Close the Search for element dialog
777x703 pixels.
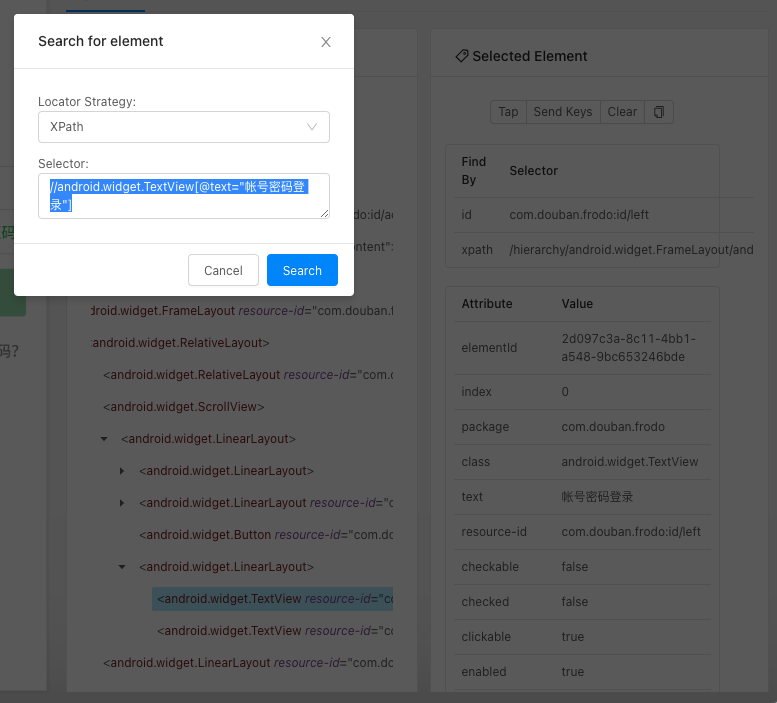coord(326,42)
